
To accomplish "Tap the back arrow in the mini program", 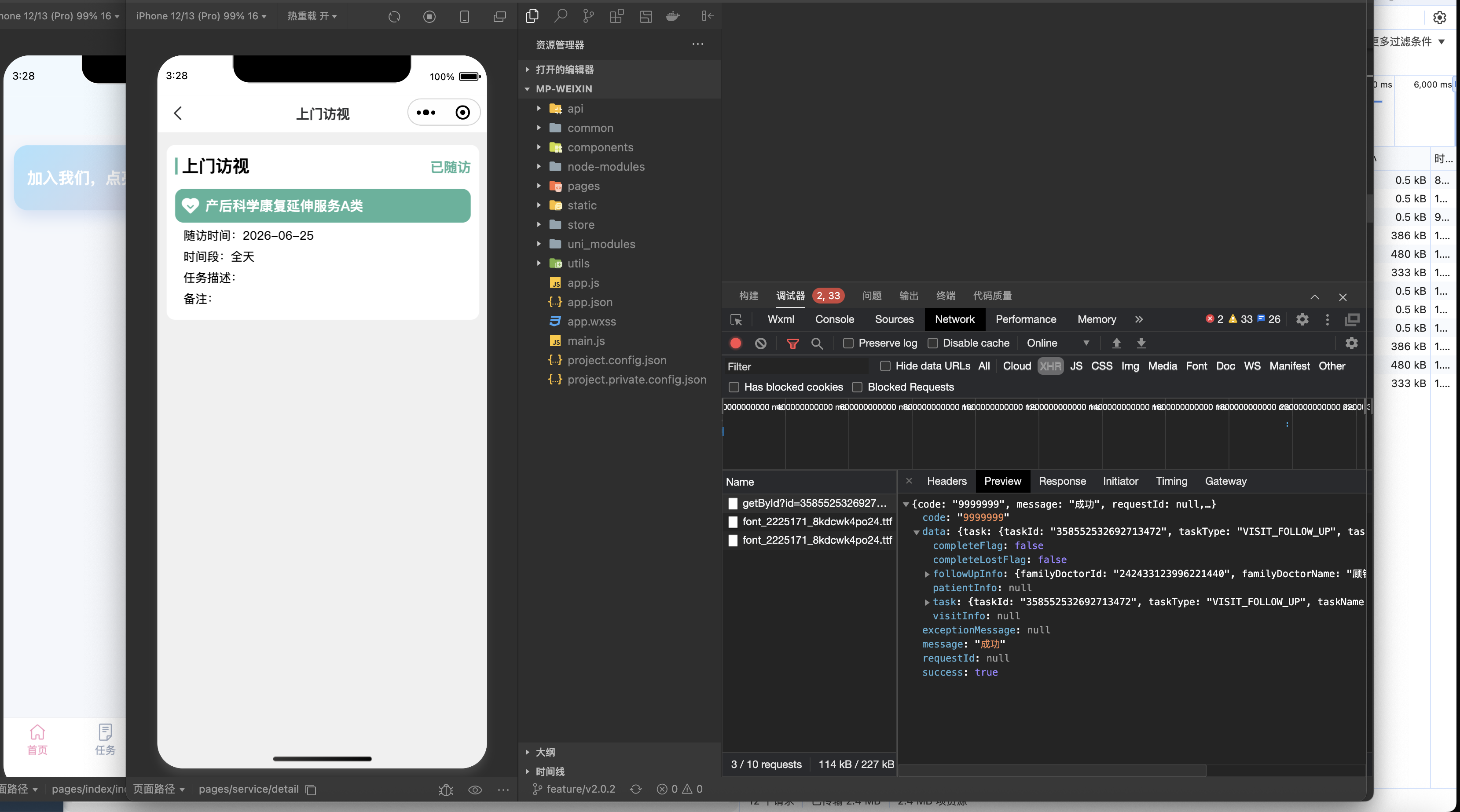I will tap(178, 113).
